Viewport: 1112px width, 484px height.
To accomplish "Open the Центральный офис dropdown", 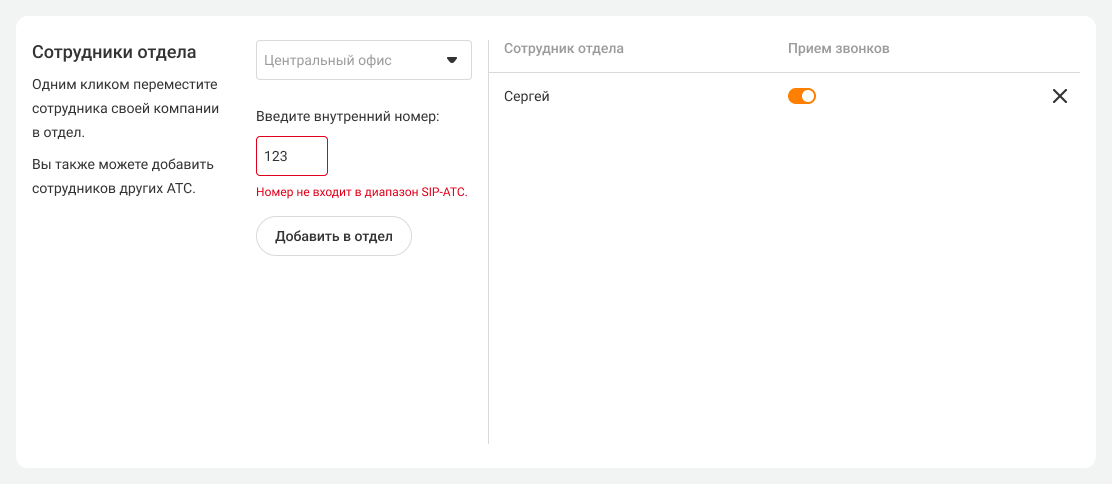I will (363, 60).
